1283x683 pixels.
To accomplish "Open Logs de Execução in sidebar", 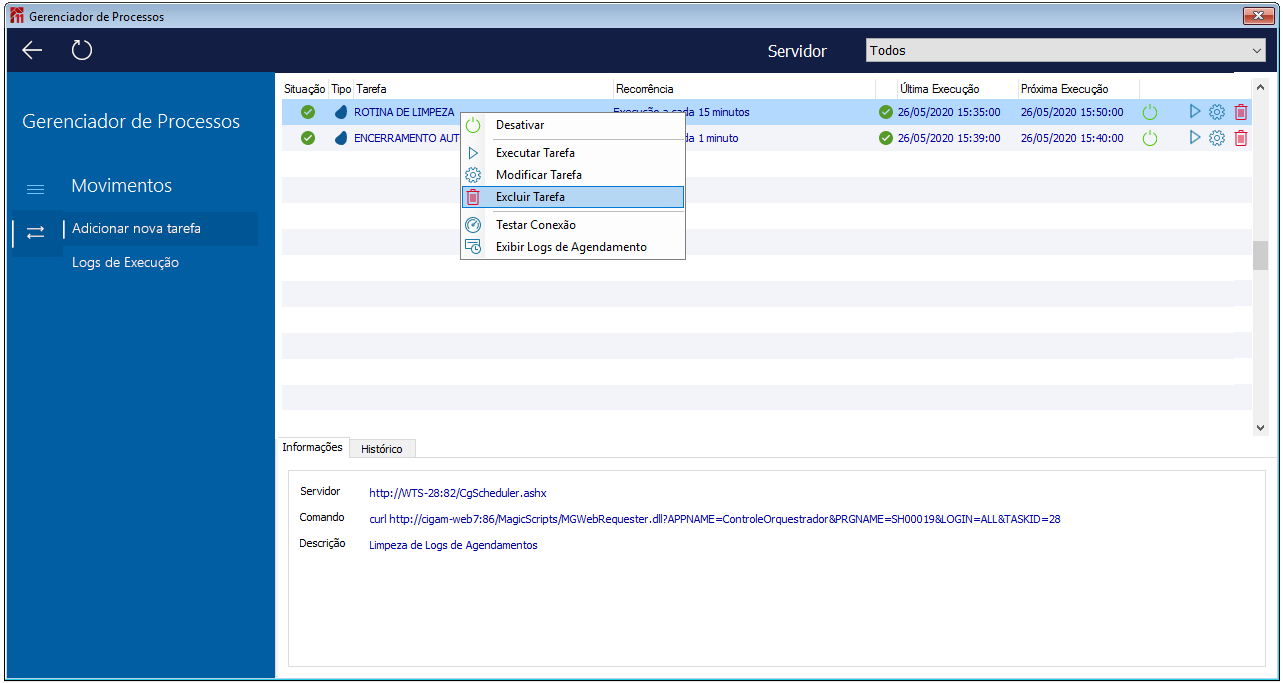I will tap(125, 263).
